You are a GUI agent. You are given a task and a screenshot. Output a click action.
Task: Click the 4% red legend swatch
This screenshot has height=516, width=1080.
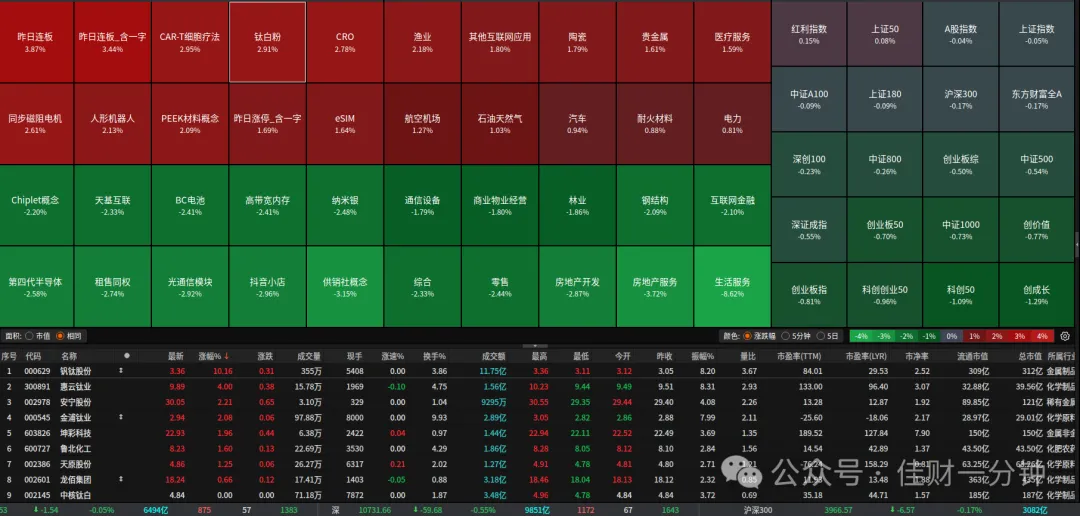1041,336
